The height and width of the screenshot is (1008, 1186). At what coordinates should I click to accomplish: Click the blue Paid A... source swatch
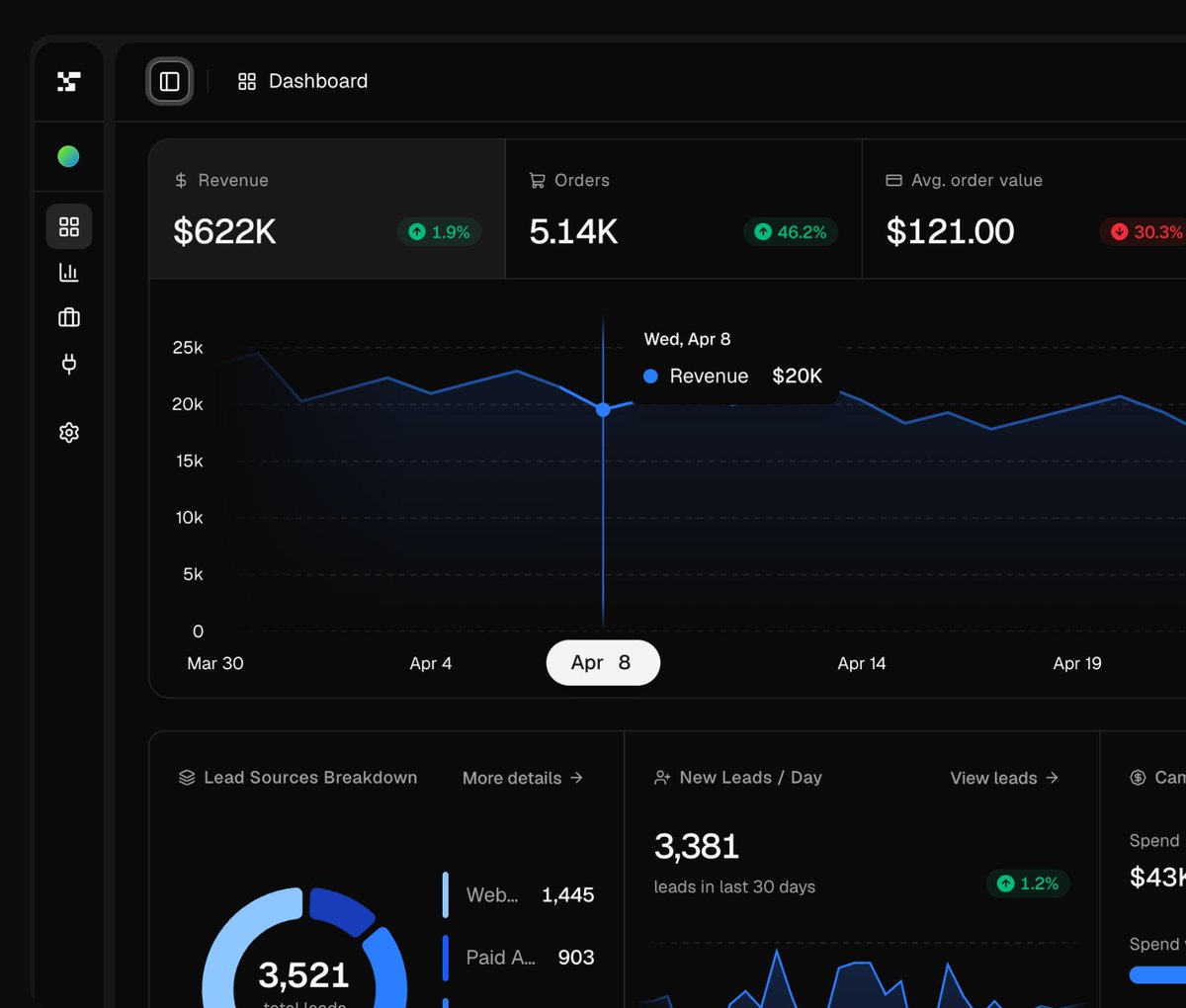pos(446,958)
